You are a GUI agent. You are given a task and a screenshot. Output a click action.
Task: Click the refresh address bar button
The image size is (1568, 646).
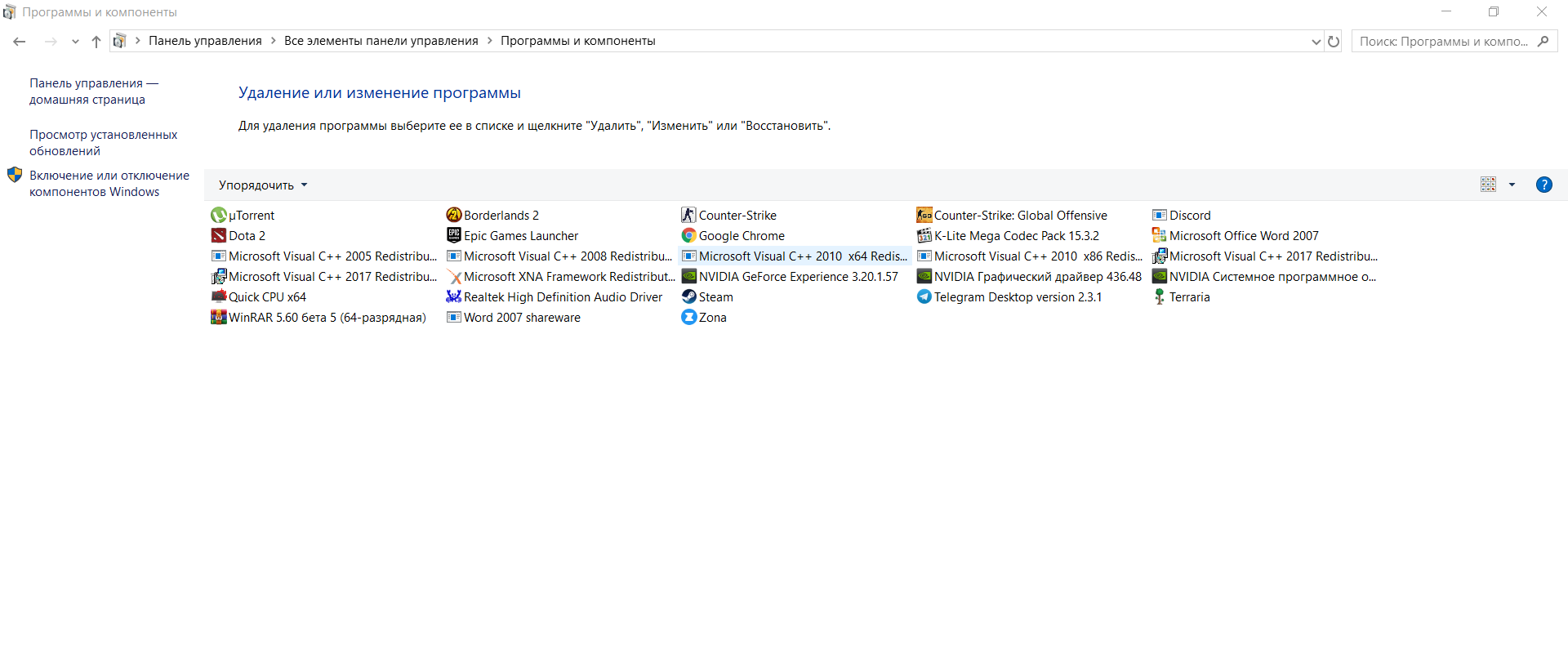pyautogui.click(x=1334, y=42)
